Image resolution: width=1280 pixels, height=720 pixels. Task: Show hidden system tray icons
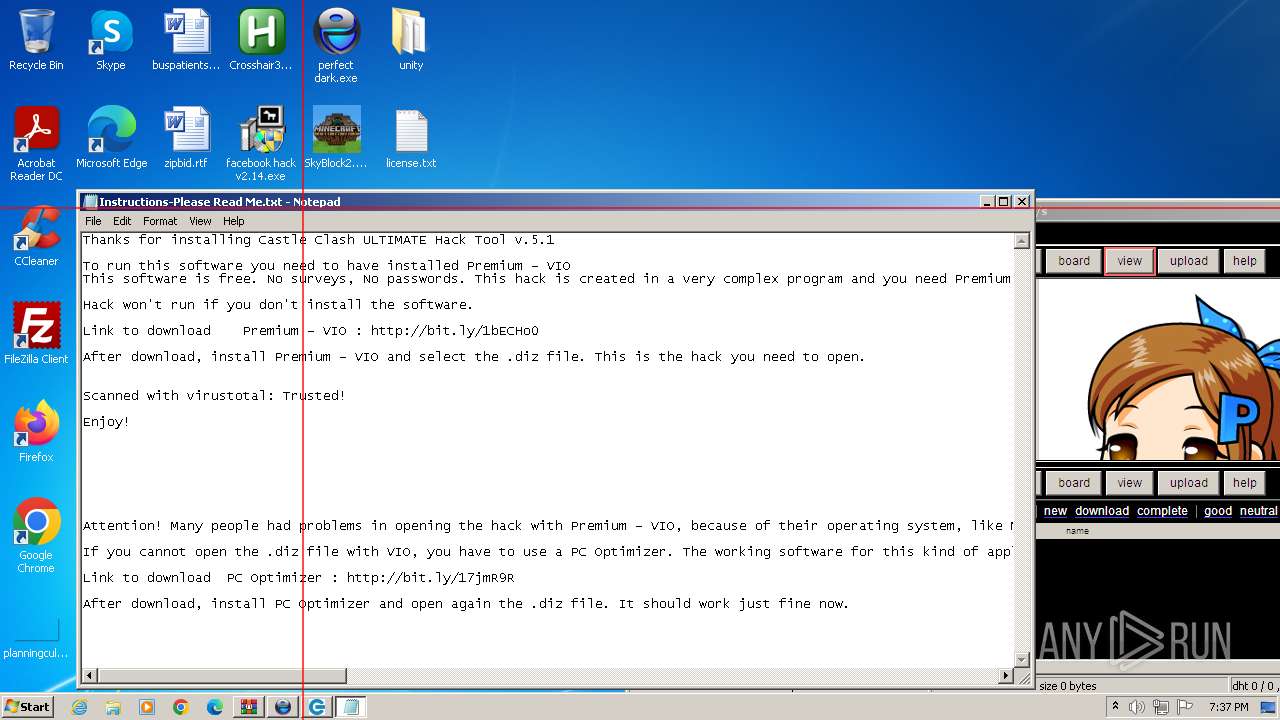tap(1116, 707)
